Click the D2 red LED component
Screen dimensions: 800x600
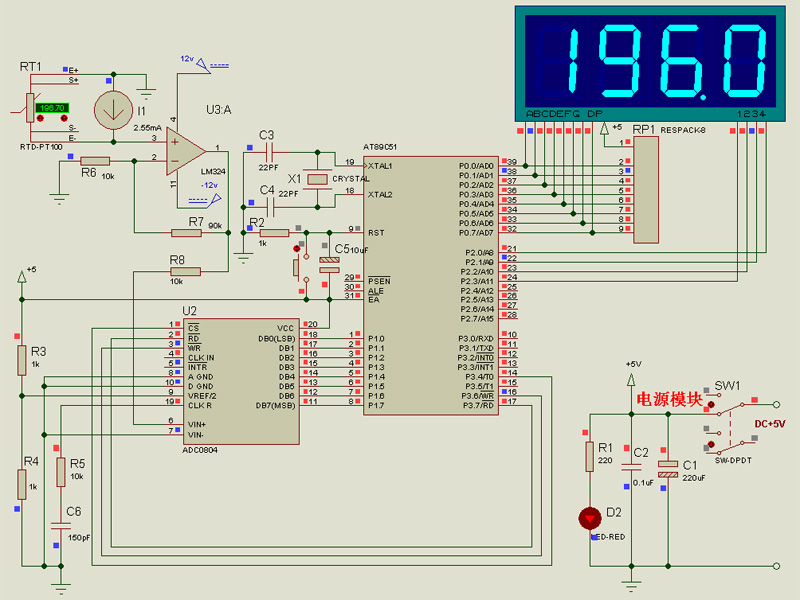pyautogui.click(x=590, y=518)
